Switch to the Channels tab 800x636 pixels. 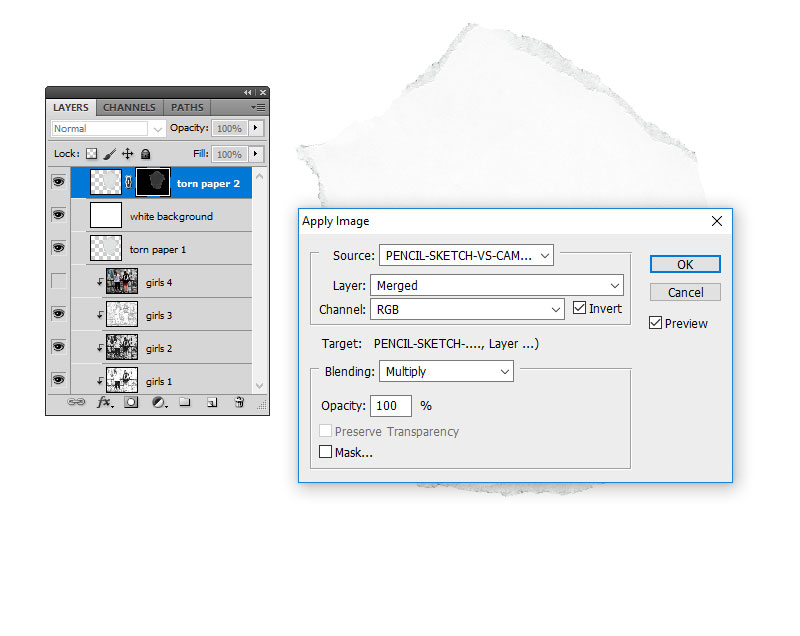point(129,108)
